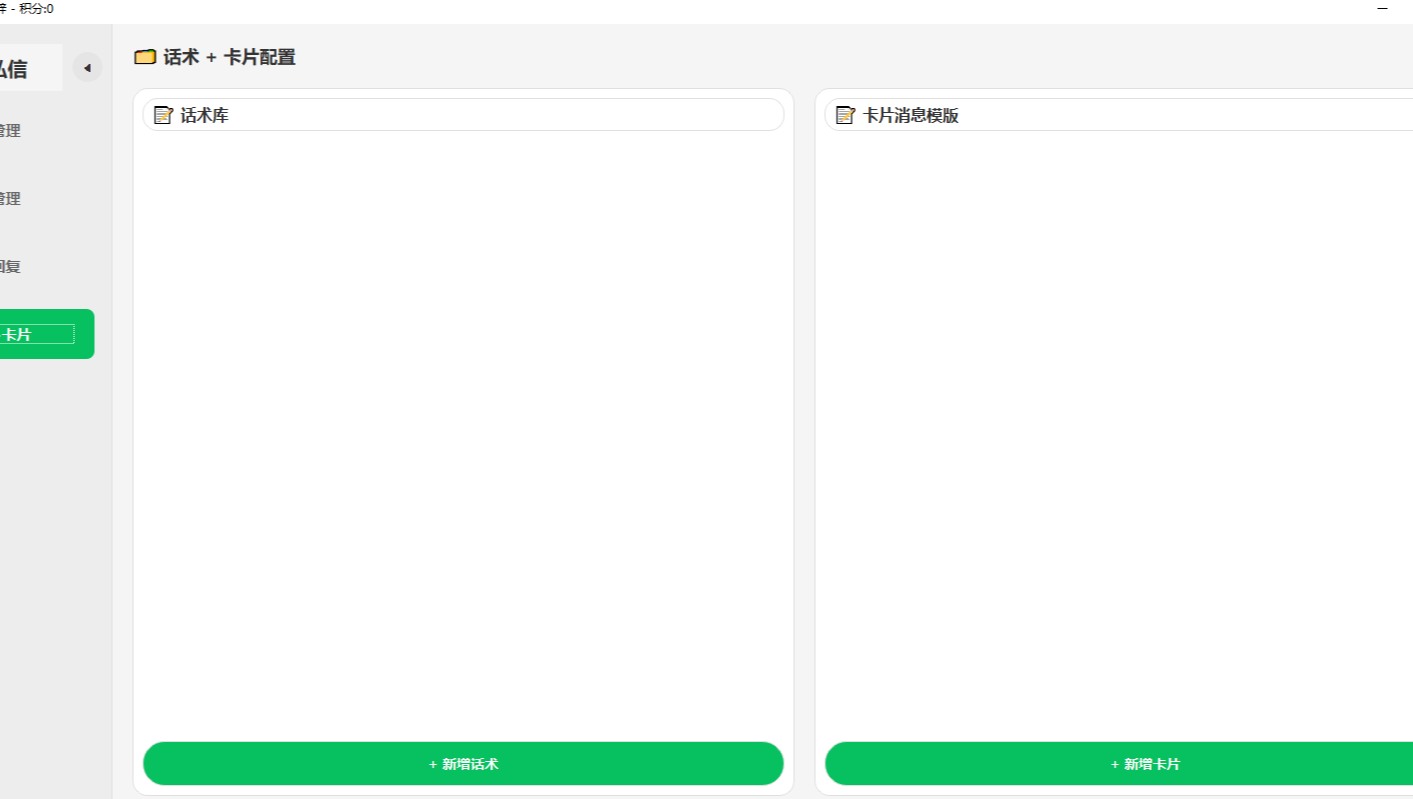The height and width of the screenshot is (799, 1413).
Task: Minimize the application window
Action: click(x=1383, y=8)
